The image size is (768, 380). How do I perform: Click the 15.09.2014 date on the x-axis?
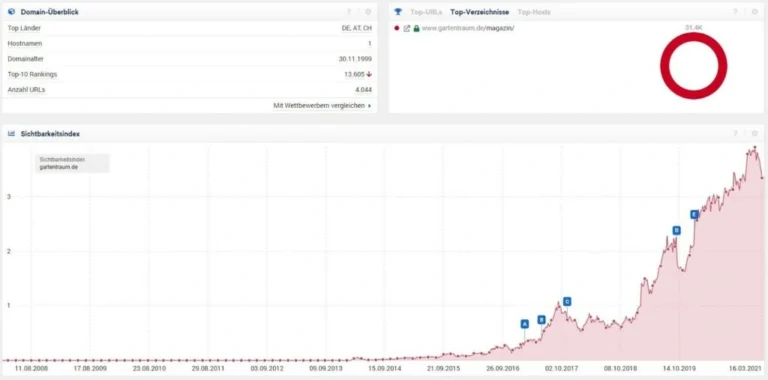(385, 368)
